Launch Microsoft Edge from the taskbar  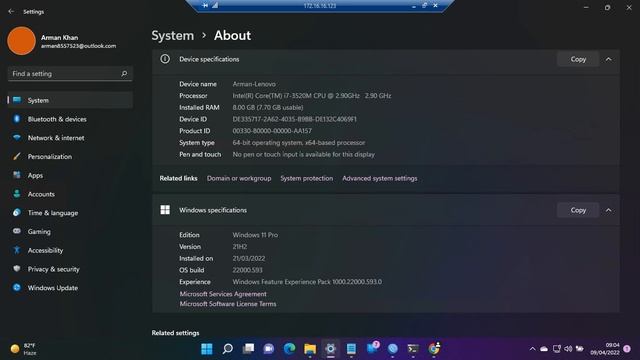click(289, 349)
